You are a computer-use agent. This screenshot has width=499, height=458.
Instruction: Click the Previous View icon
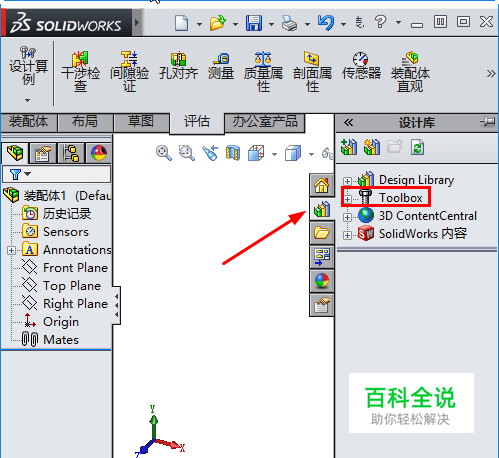210,153
